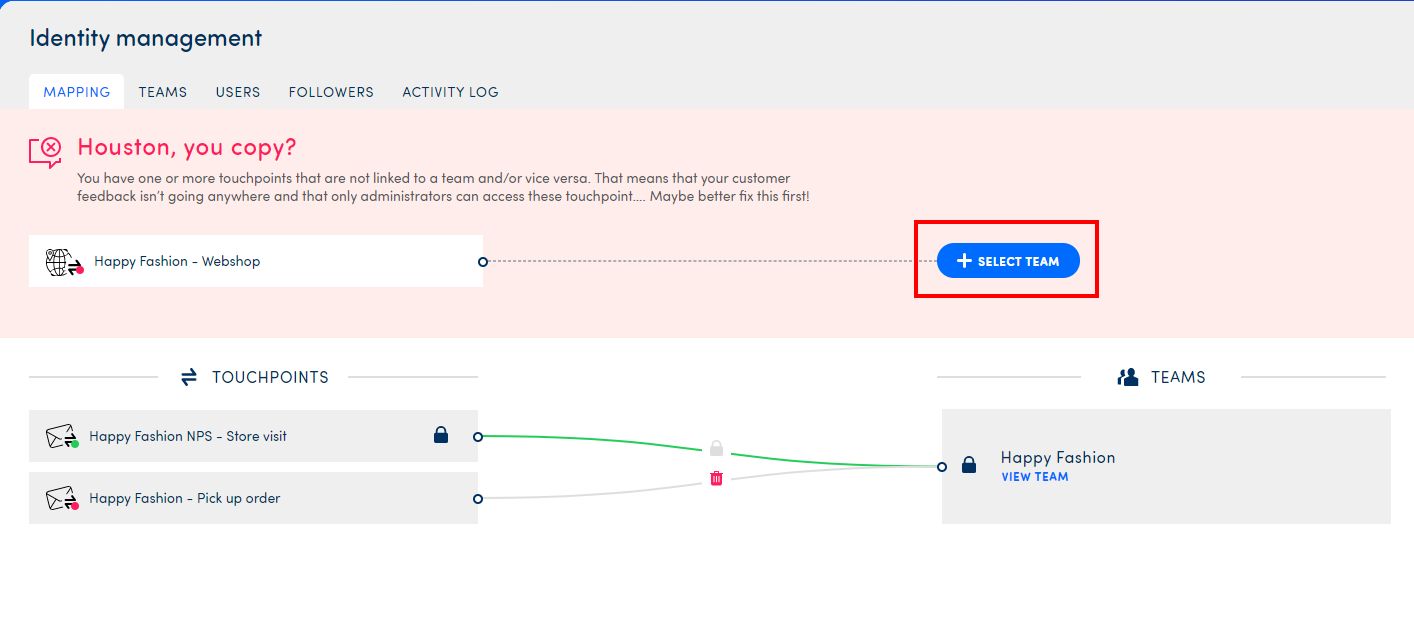Go to the Users tab

coord(238,92)
